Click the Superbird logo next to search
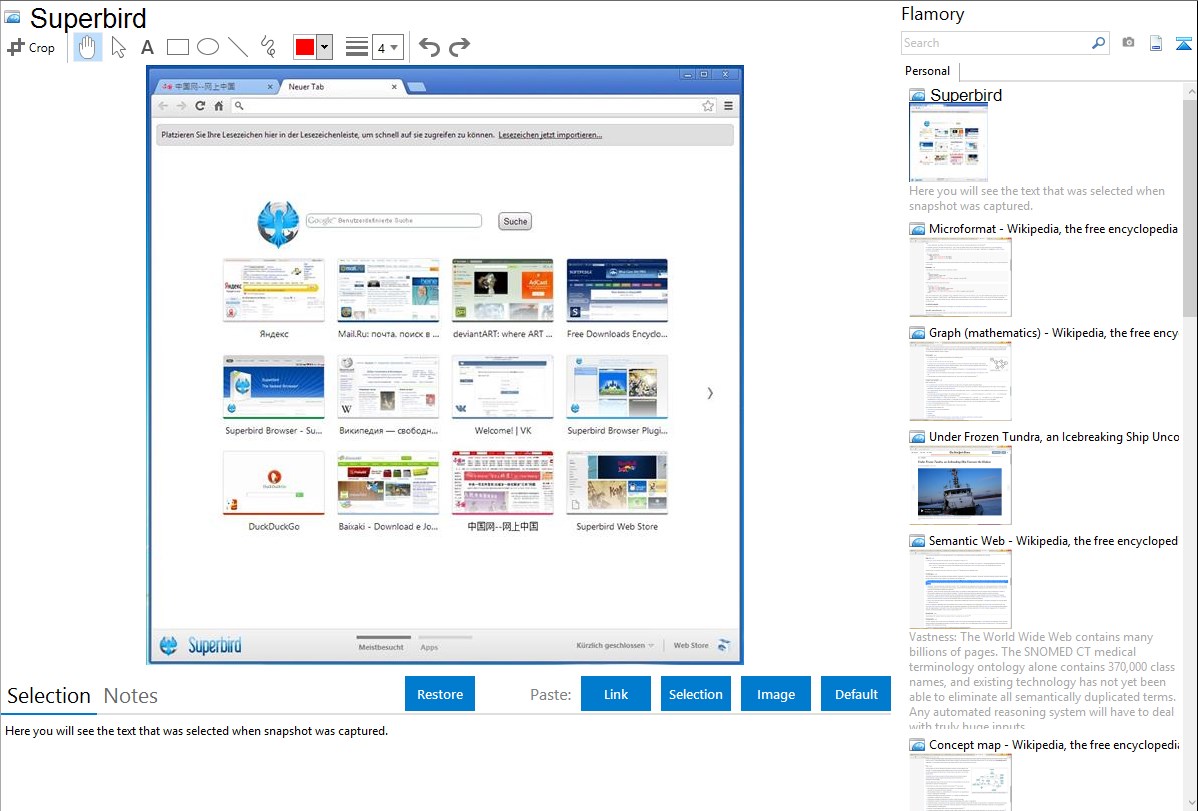The height and width of the screenshot is (811, 1198). (277, 223)
